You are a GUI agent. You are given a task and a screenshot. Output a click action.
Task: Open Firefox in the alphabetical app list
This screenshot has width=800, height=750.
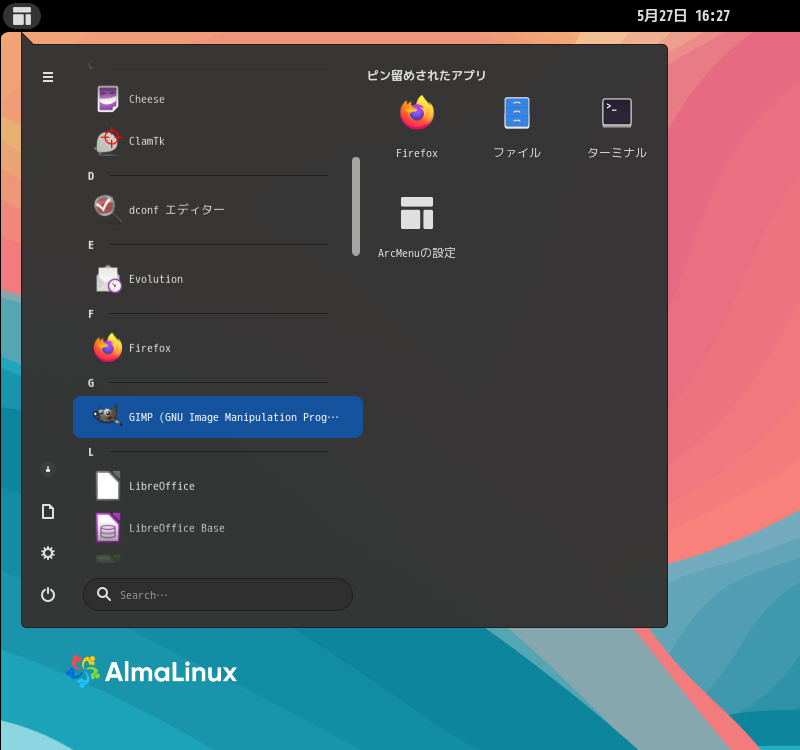pos(218,348)
